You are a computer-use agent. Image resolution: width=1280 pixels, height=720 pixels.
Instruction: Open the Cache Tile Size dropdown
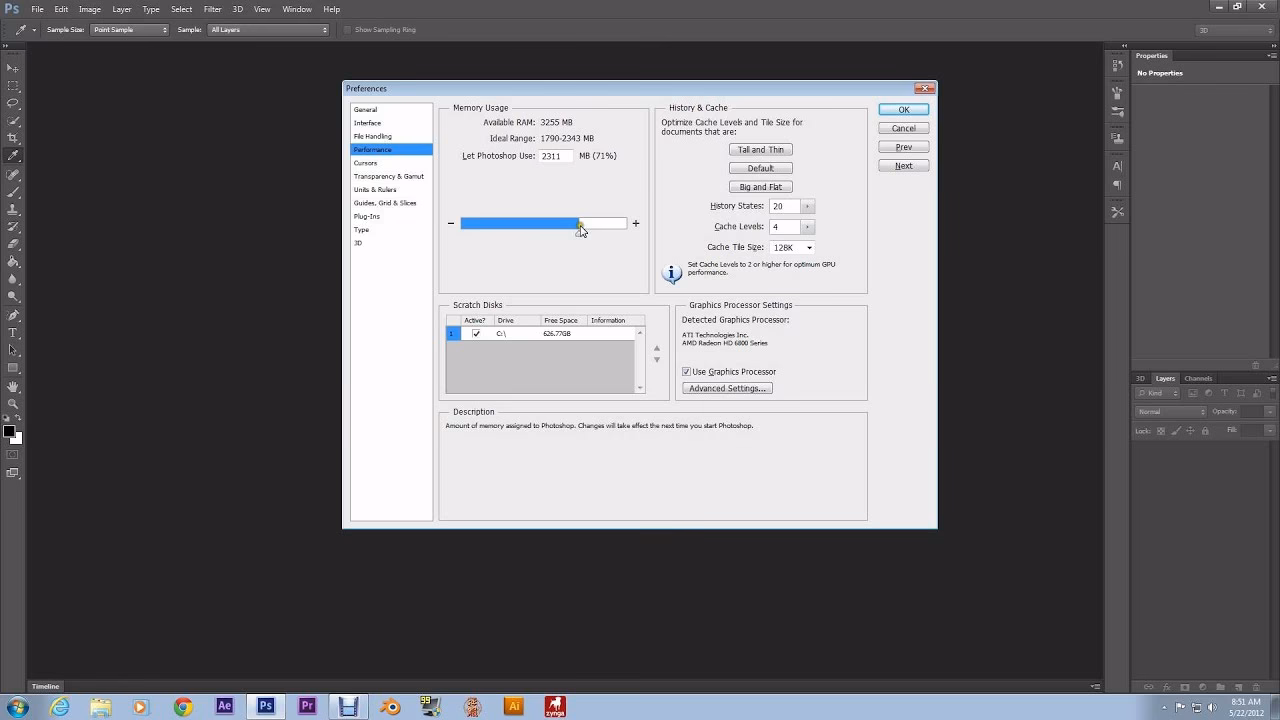coord(791,247)
